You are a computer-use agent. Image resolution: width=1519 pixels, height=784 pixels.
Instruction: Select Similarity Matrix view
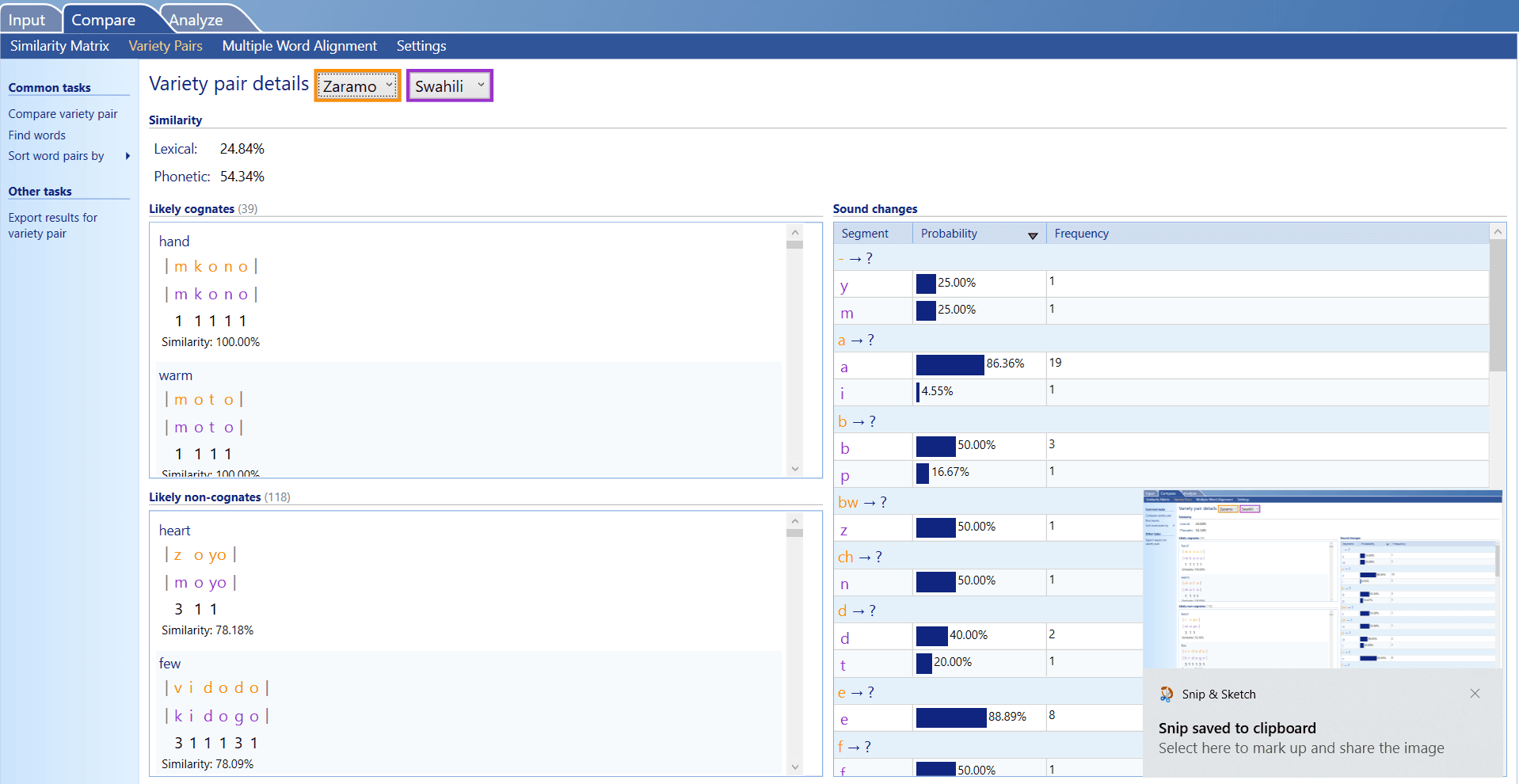coord(59,46)
